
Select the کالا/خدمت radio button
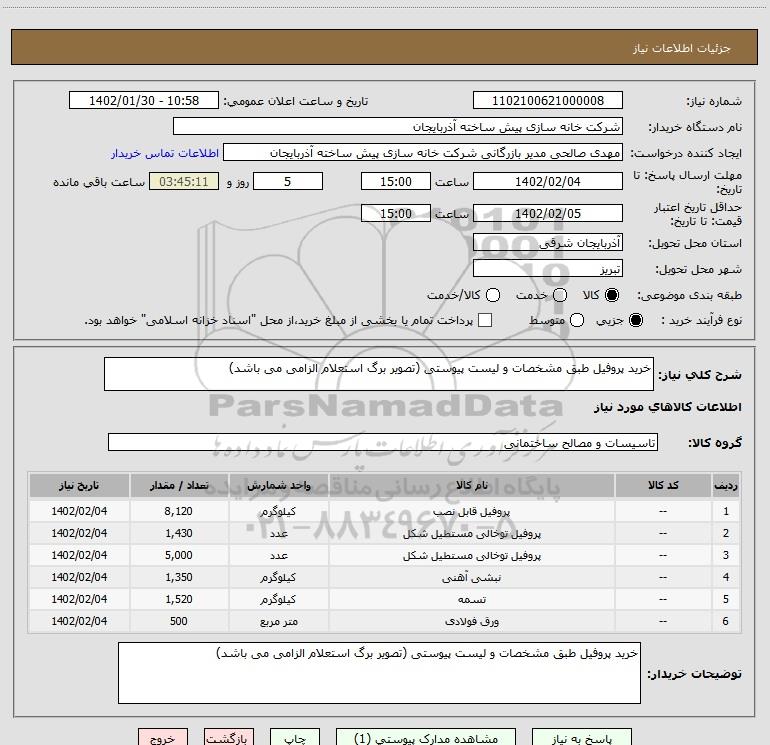coord(493,295)
